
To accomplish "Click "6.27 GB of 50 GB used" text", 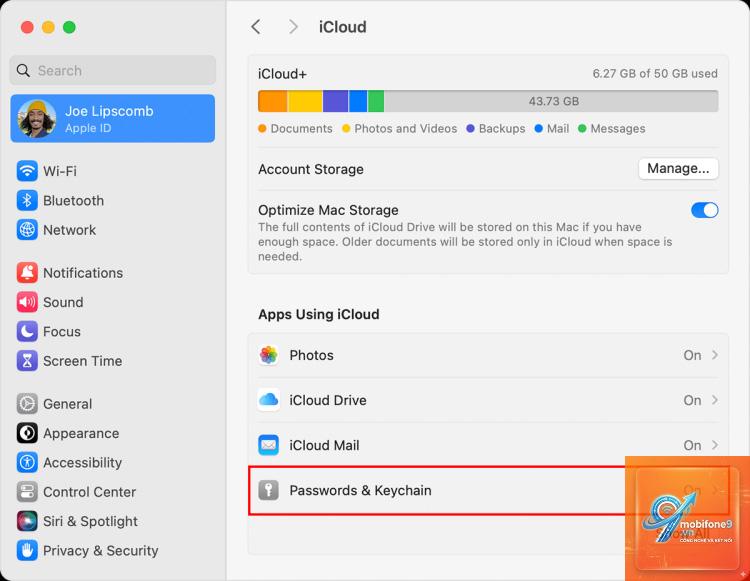I will click(x=655, y=74).
